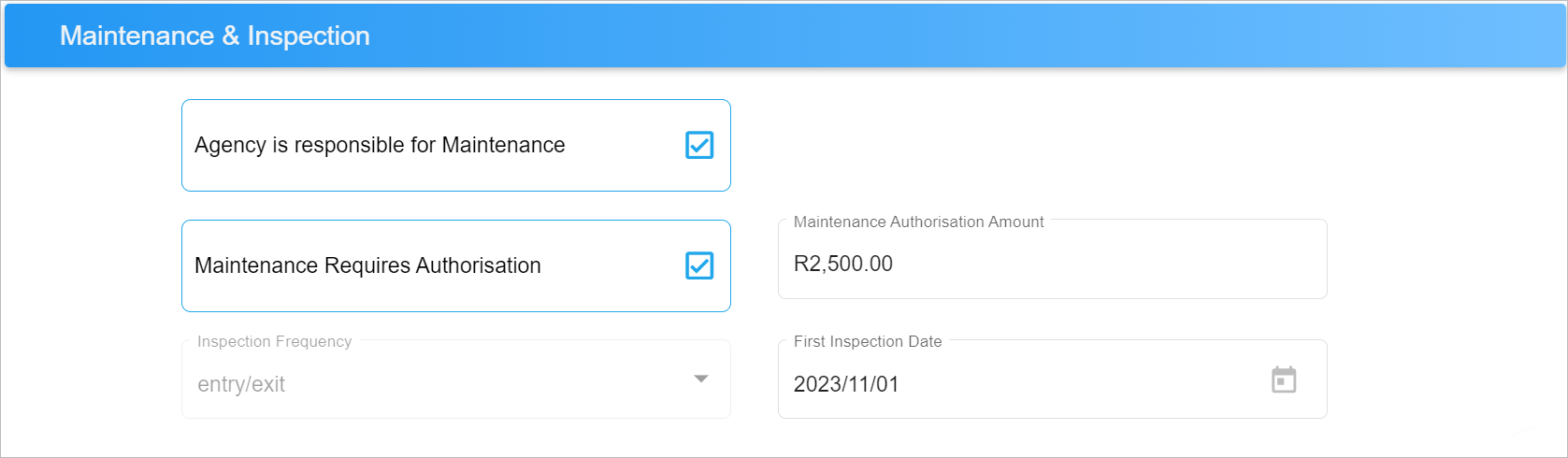Click the First Inspection Date field label
The height and width of the screenshot is (458, 1568).
868,341
